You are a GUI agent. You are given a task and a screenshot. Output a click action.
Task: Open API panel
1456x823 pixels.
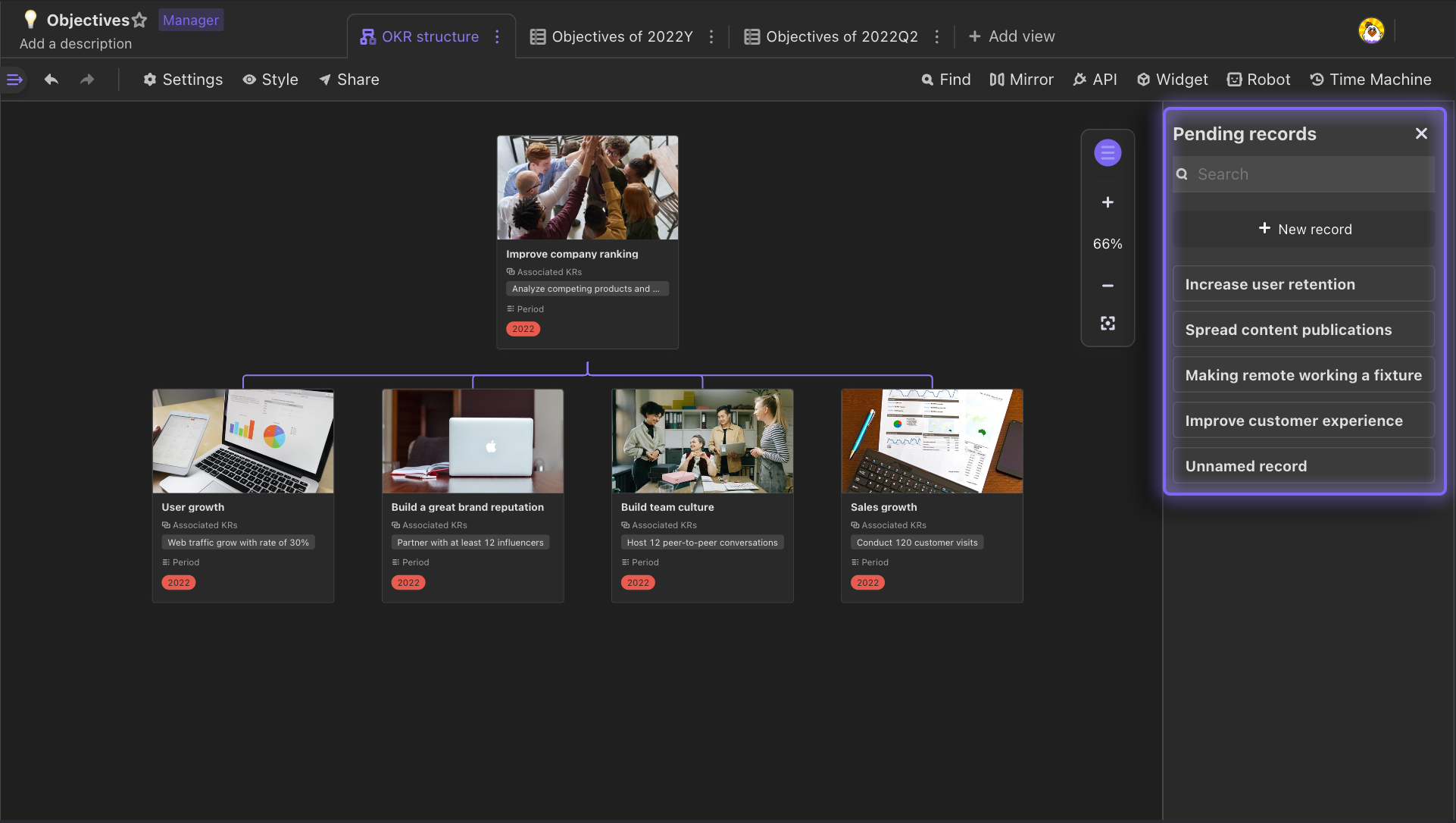[1095, 80]
